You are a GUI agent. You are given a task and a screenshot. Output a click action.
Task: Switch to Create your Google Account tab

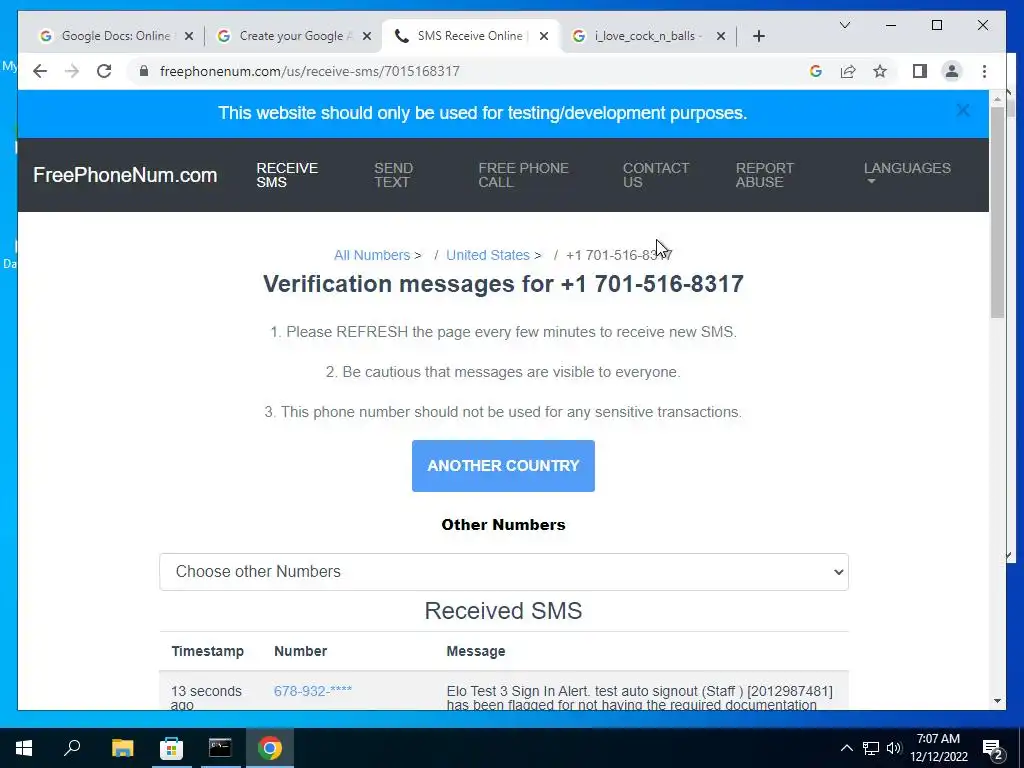pos(293,36)
